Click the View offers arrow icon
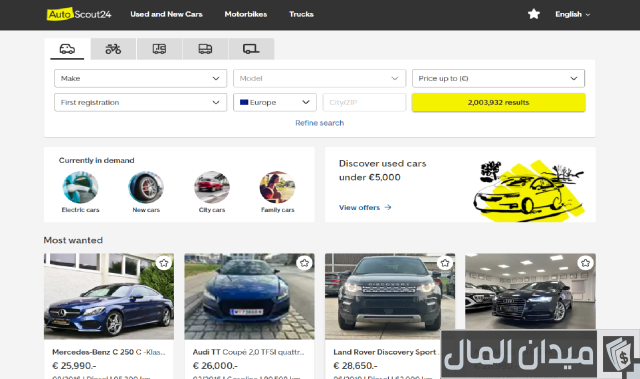This screenshot has width=640, height=379. tap(388, 207)
